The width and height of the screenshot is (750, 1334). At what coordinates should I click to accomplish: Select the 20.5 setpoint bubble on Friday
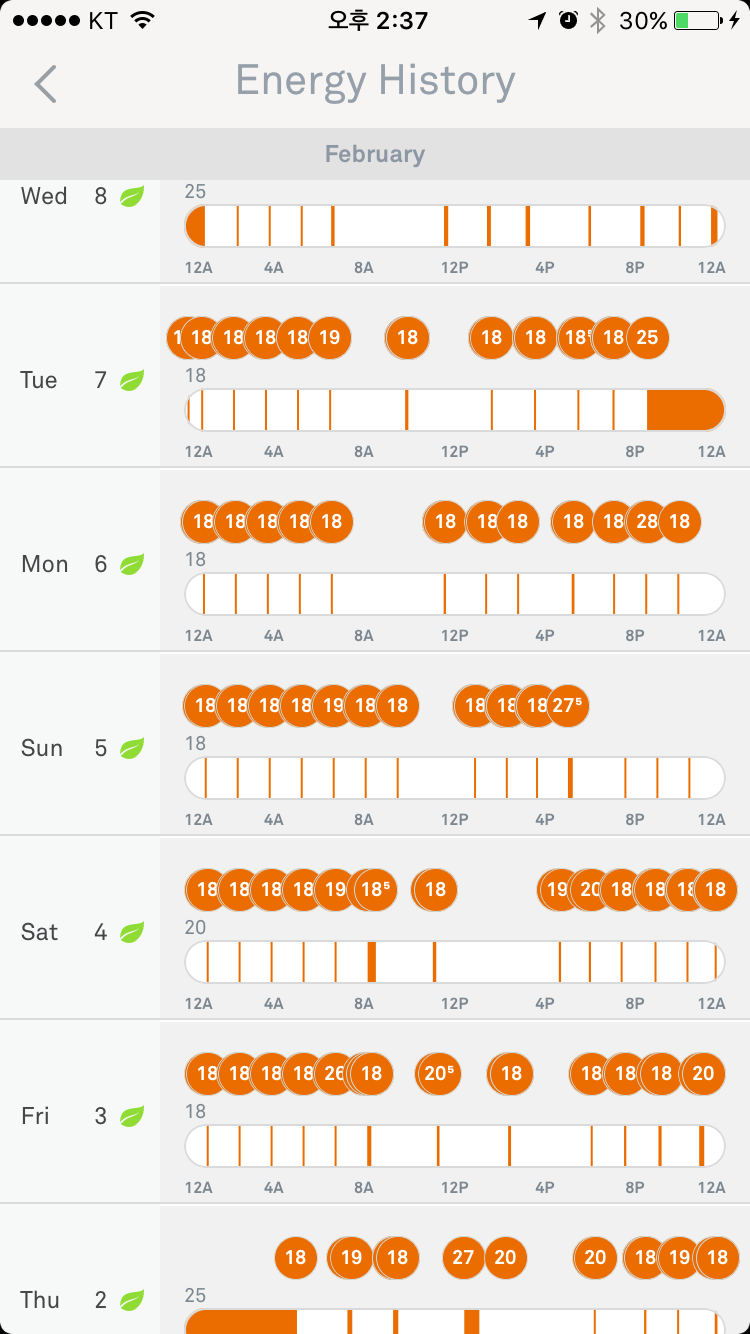click(x=439, y=1073)
